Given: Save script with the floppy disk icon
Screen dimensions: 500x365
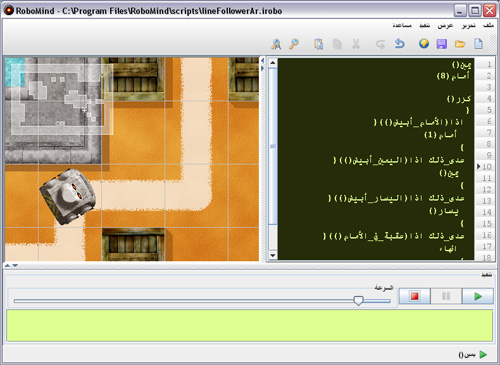Looking at the screenshot, I should 442,44.
